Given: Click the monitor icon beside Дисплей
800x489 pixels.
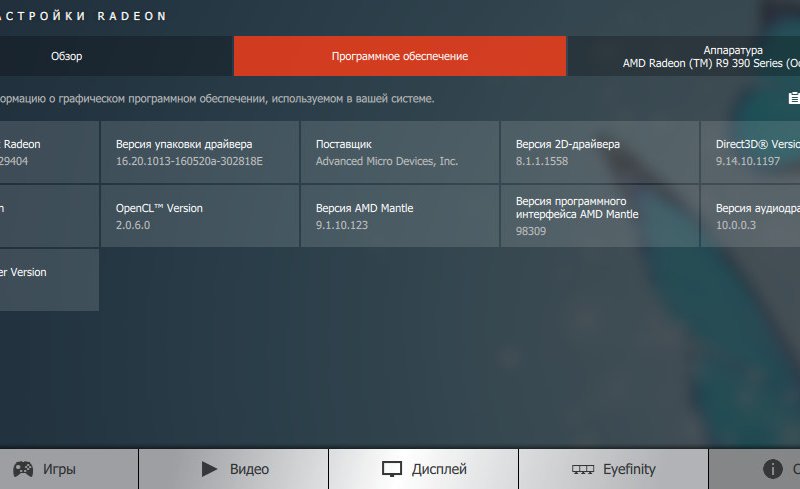Looking at the screenshot, I should [x=392, y=469].
